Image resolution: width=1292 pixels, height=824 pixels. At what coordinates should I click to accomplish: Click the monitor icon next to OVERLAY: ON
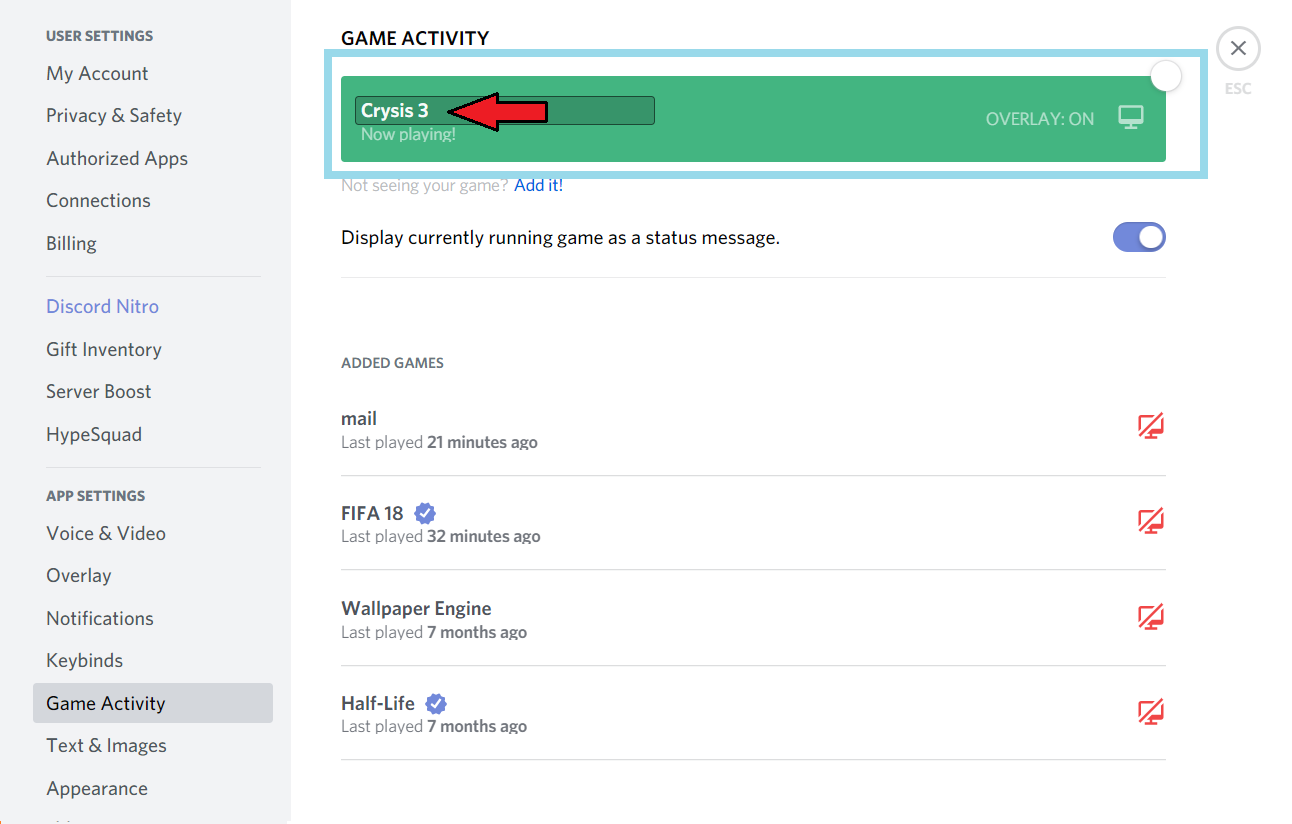click(x=1131, y=117)
